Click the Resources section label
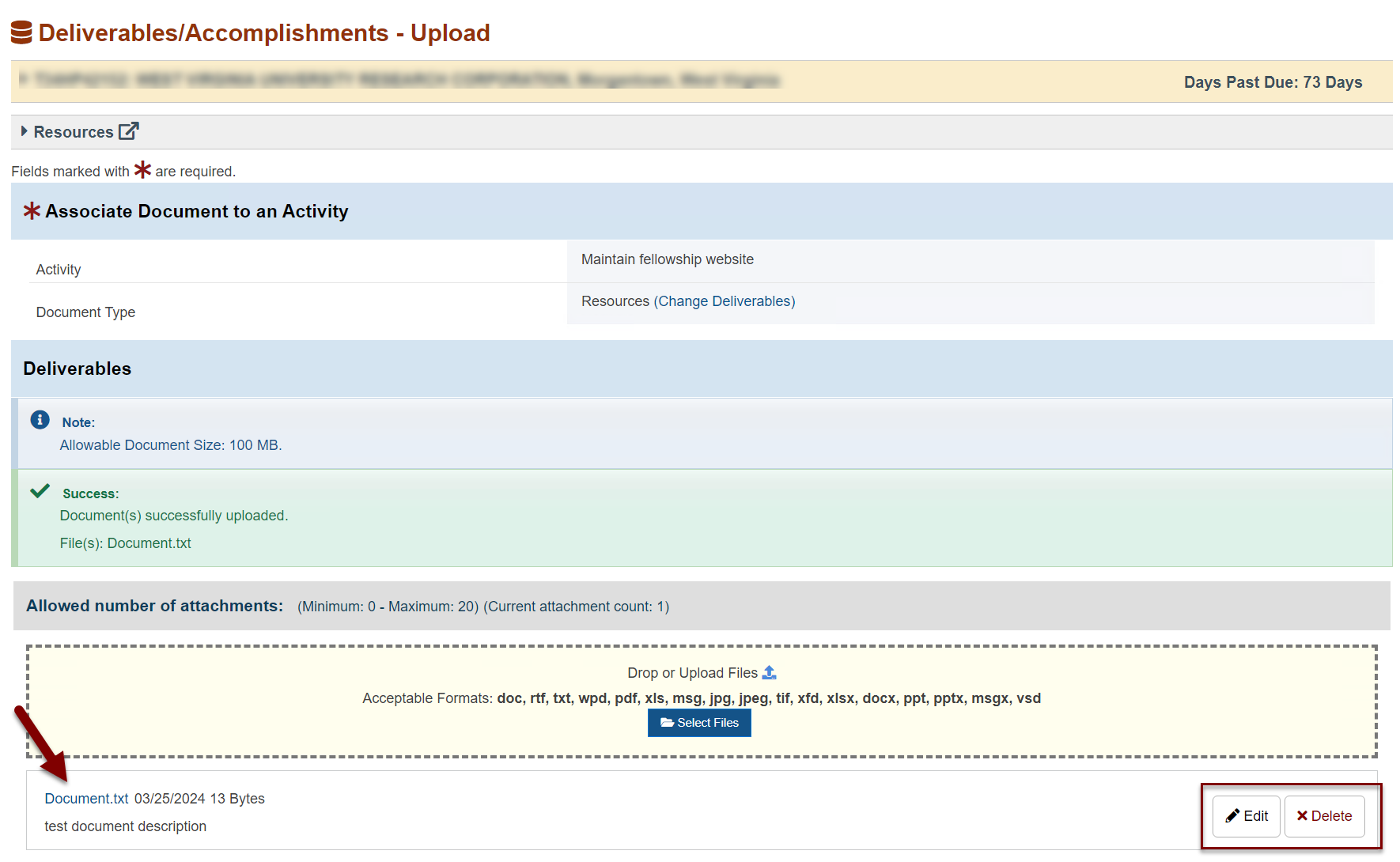The height and width of the screenshot is (862, 1400). (74, 132)
